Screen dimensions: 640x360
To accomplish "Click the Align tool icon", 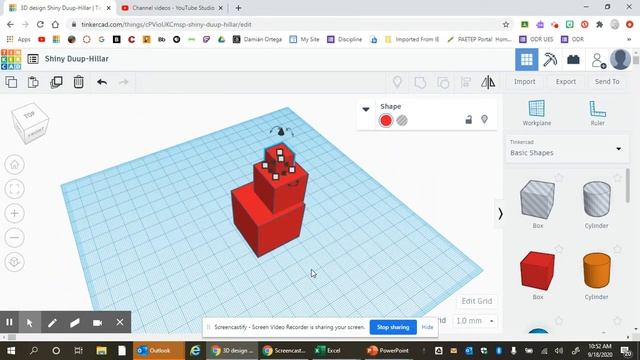I will pos(466,82).
